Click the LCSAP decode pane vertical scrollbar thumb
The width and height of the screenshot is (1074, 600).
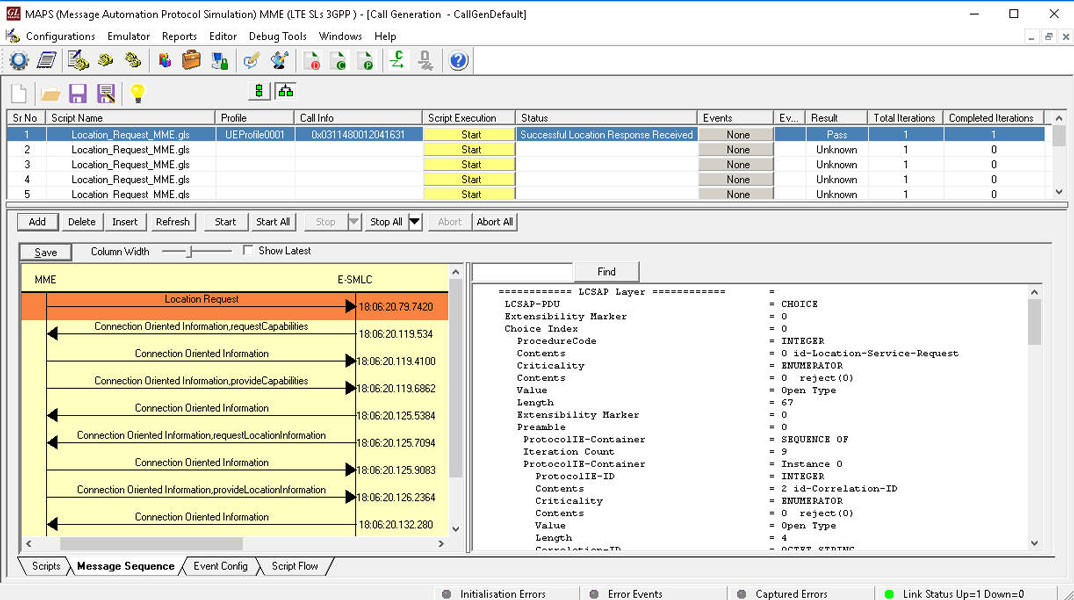tap(1034, 322)
